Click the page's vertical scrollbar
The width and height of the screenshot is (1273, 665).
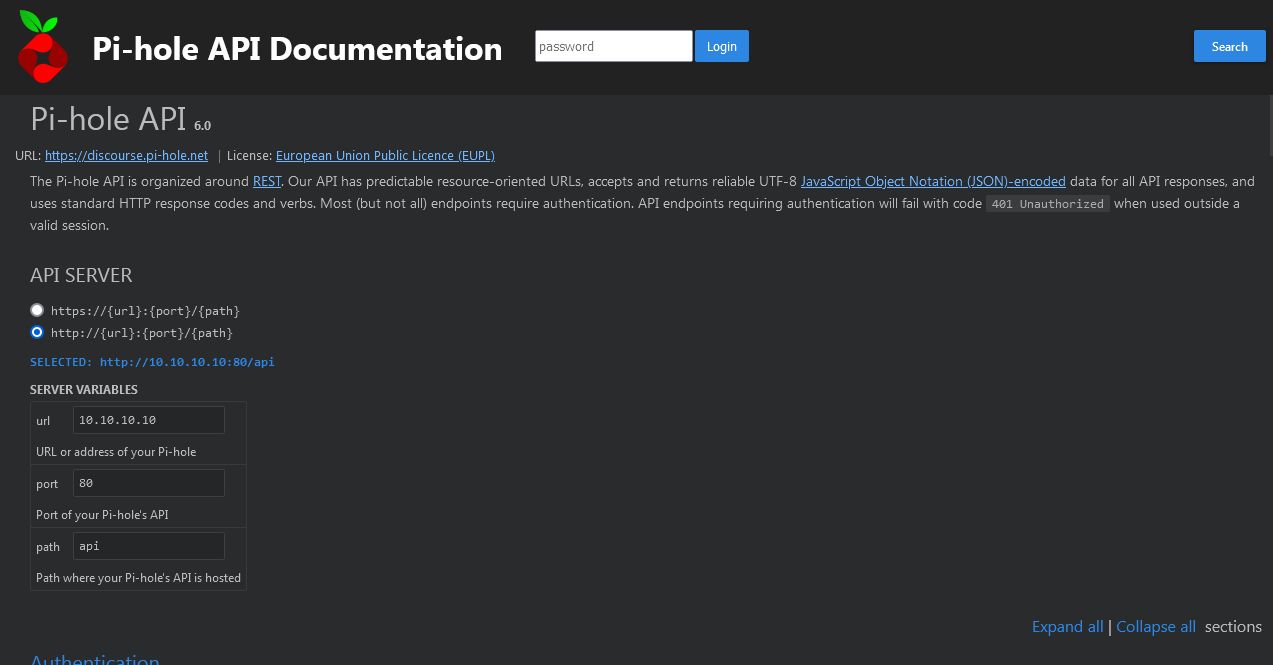point(1268,300)
